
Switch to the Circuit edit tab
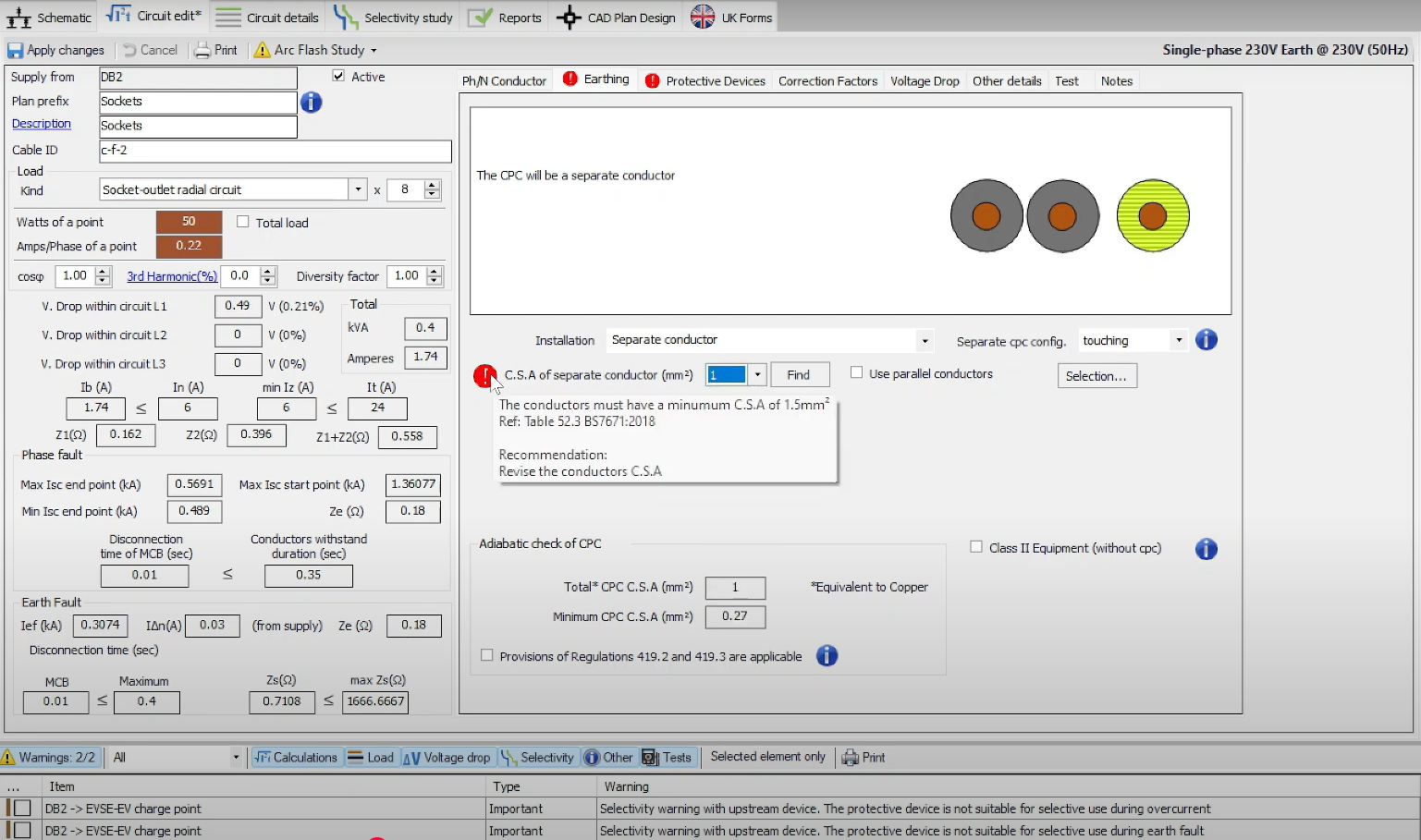pyautogui.click(x=153, y=17)
